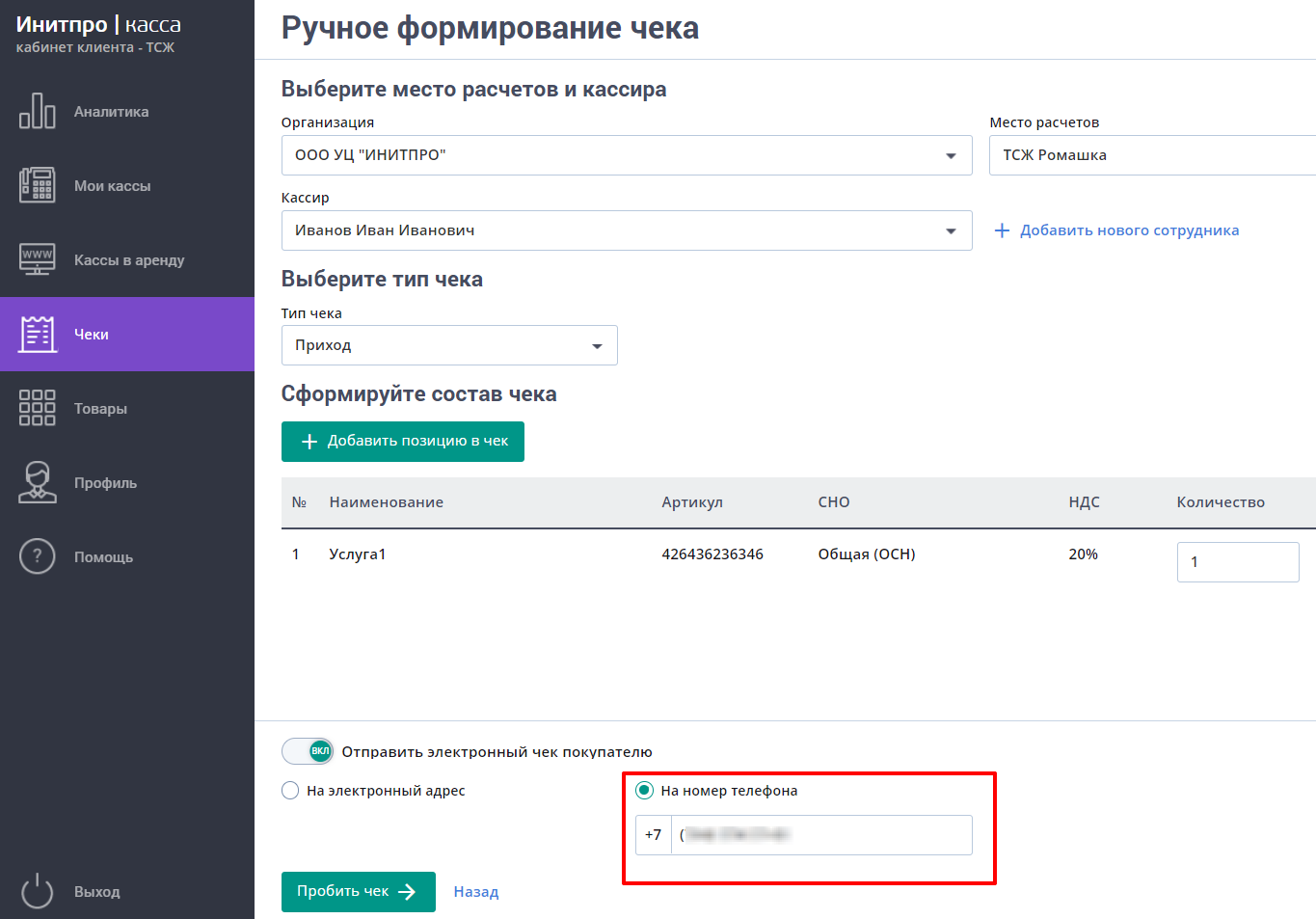Open the Товары label in sidebar
Image resolution: width=1316 pixels, height=919 pixels.
click(101, 409)
